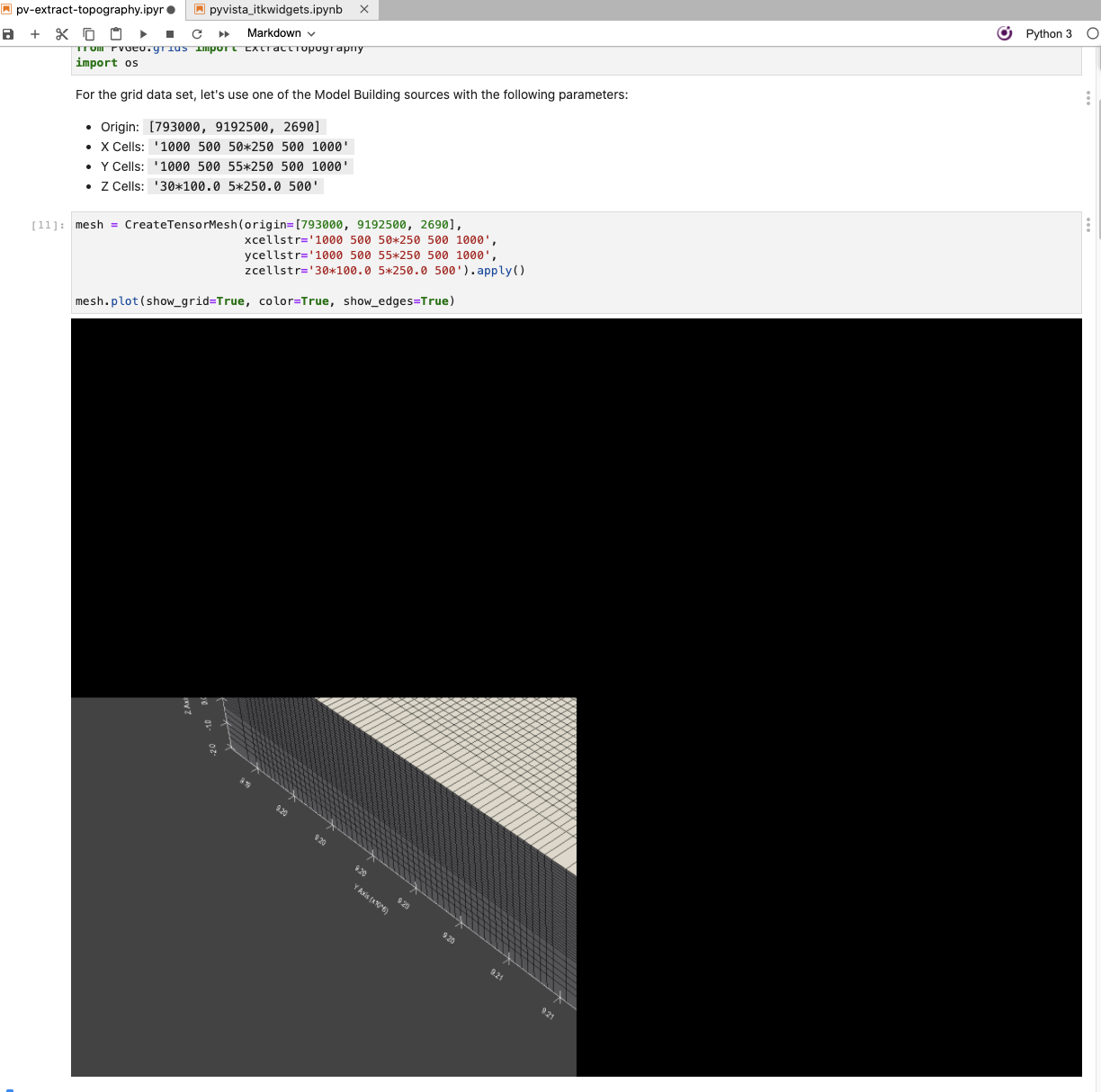Check kernel status circle indicator
The width and height of the screenshot is (1101, 1092).
[1093, 33]
